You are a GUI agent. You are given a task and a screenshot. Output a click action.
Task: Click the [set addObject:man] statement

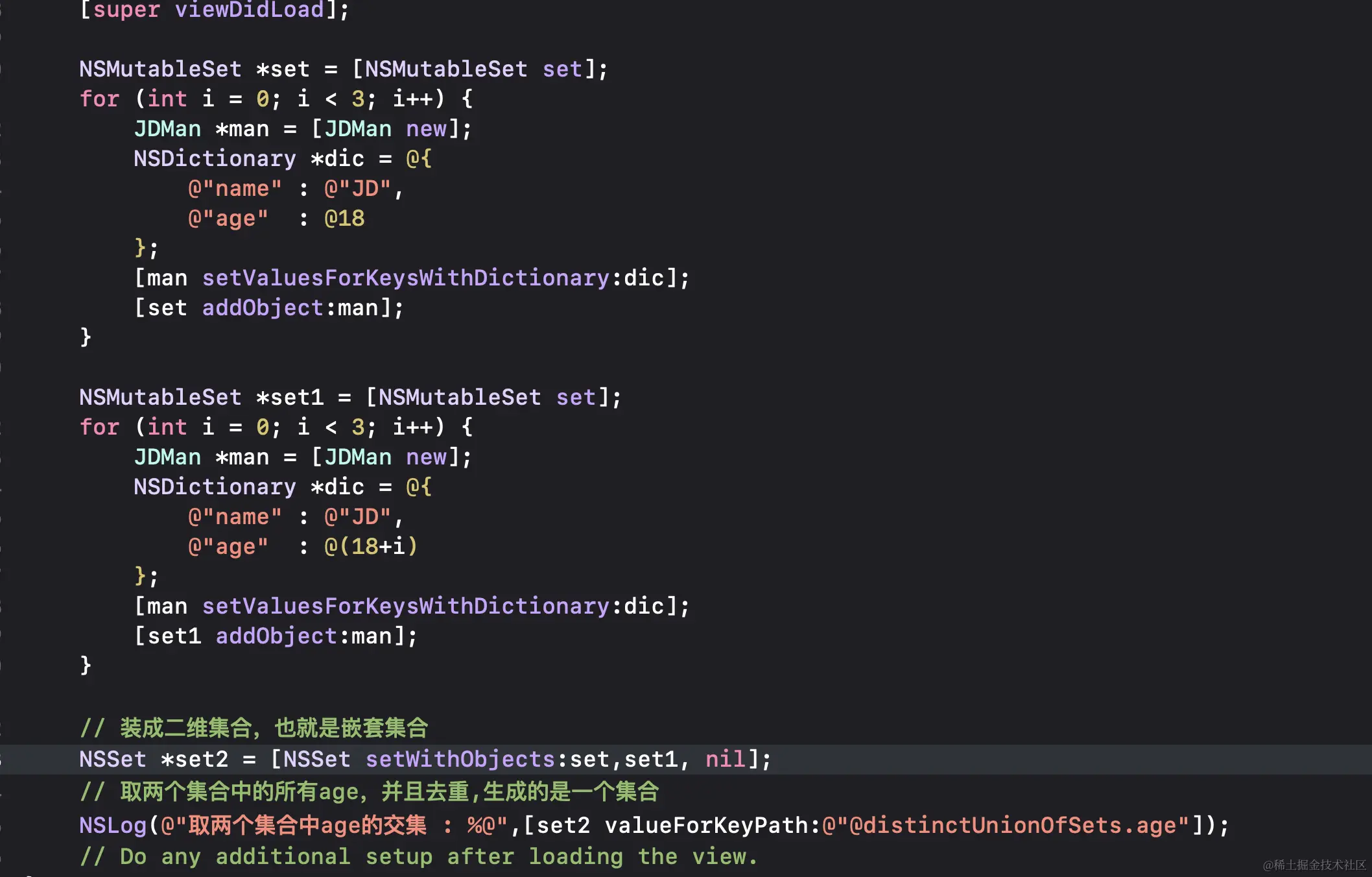(269, 307)
